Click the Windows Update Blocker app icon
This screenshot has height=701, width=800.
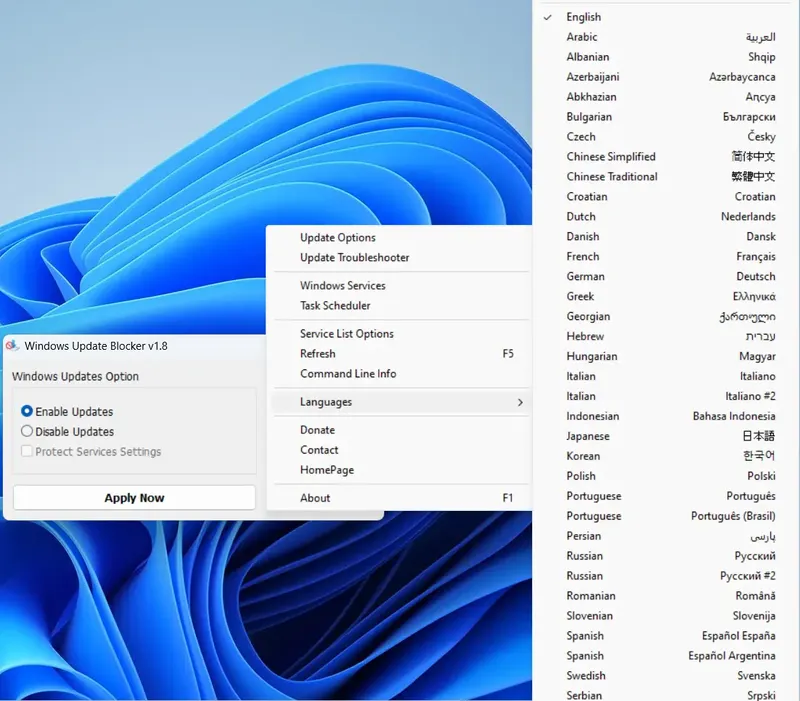[12, 346]
